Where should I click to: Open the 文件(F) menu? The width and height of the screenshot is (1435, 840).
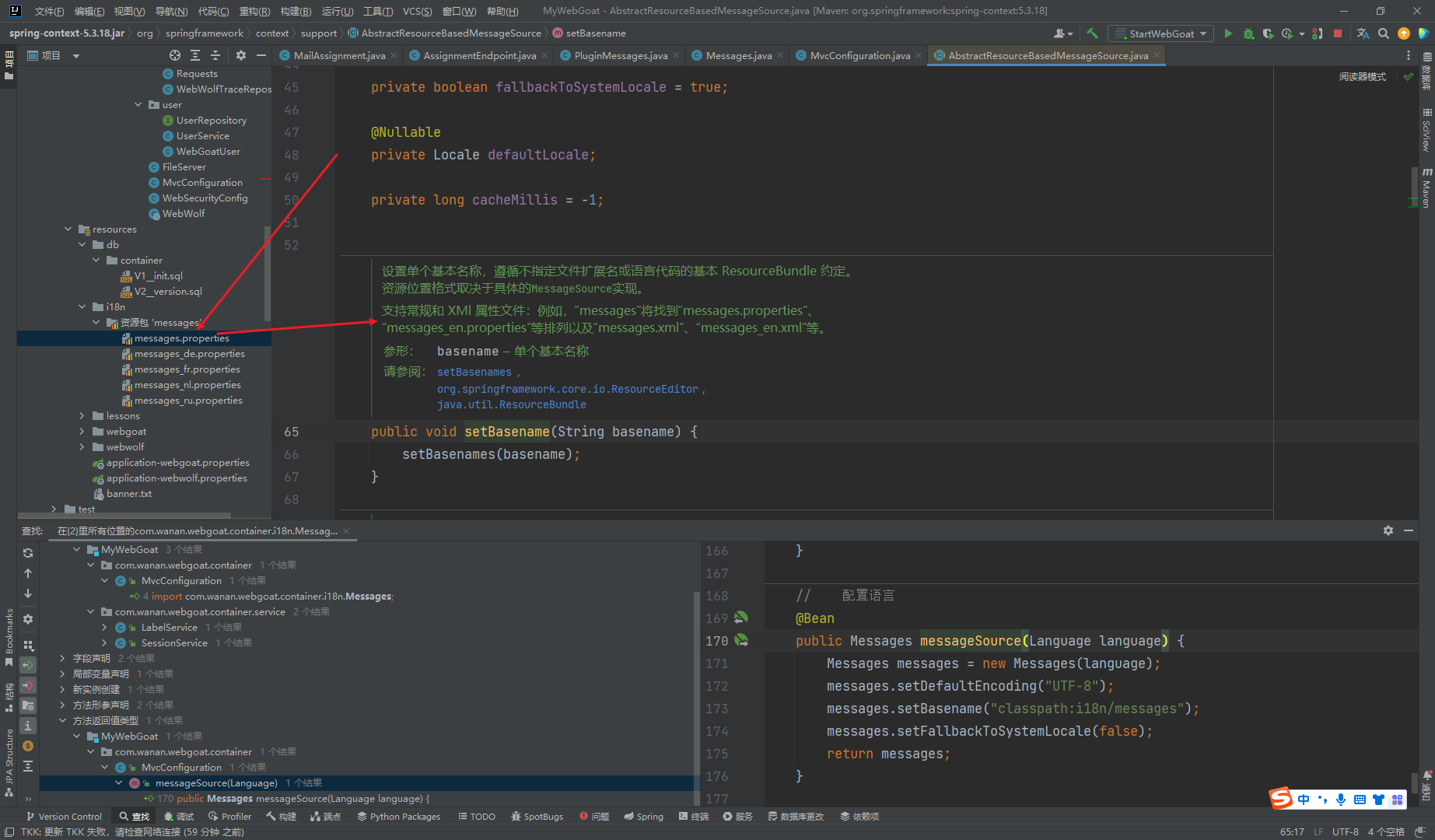50,11
